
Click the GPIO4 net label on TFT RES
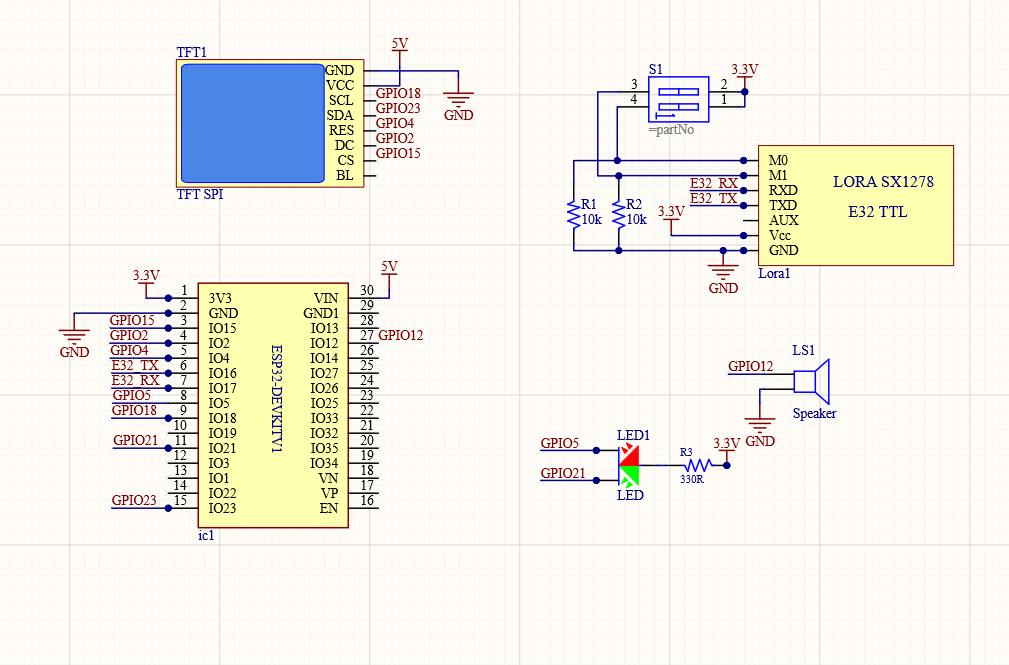click(x=395, y=123)
